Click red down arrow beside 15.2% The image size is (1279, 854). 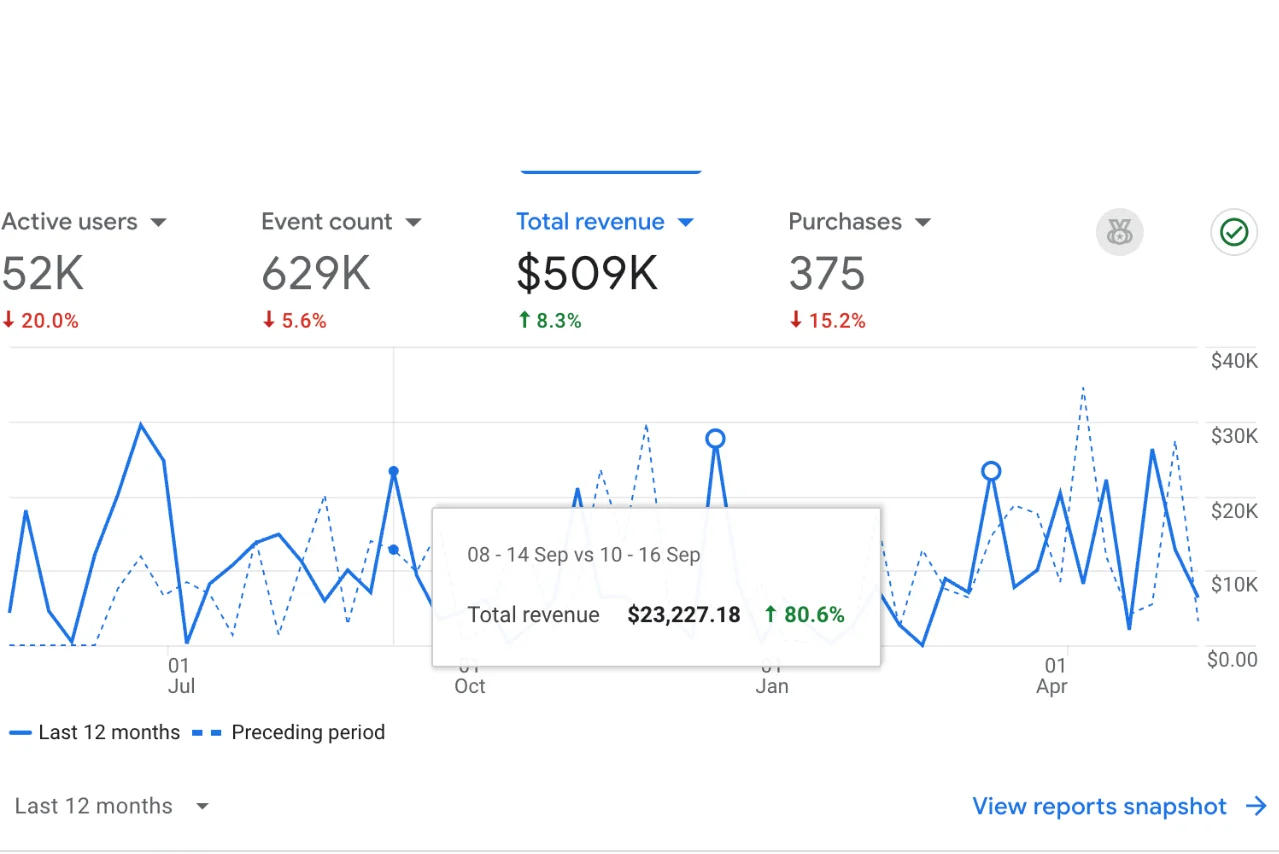796,321
